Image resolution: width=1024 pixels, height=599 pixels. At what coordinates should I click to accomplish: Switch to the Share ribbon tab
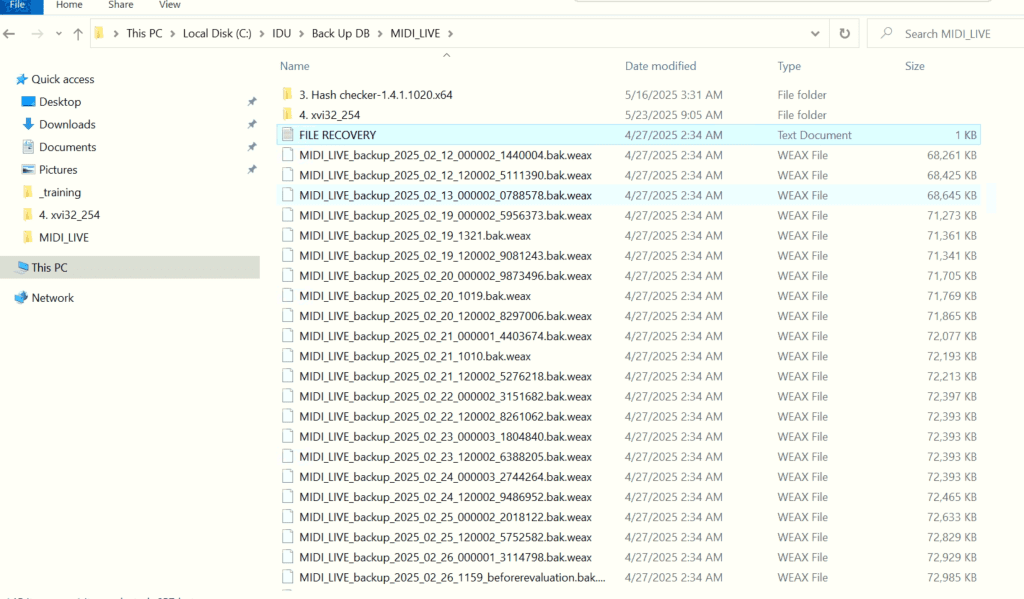121,5
